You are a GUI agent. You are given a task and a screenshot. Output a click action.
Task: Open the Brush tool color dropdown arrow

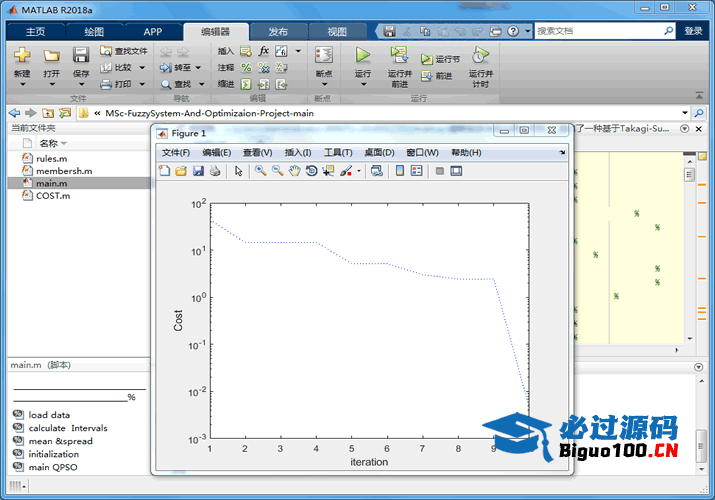coord(359,171)
